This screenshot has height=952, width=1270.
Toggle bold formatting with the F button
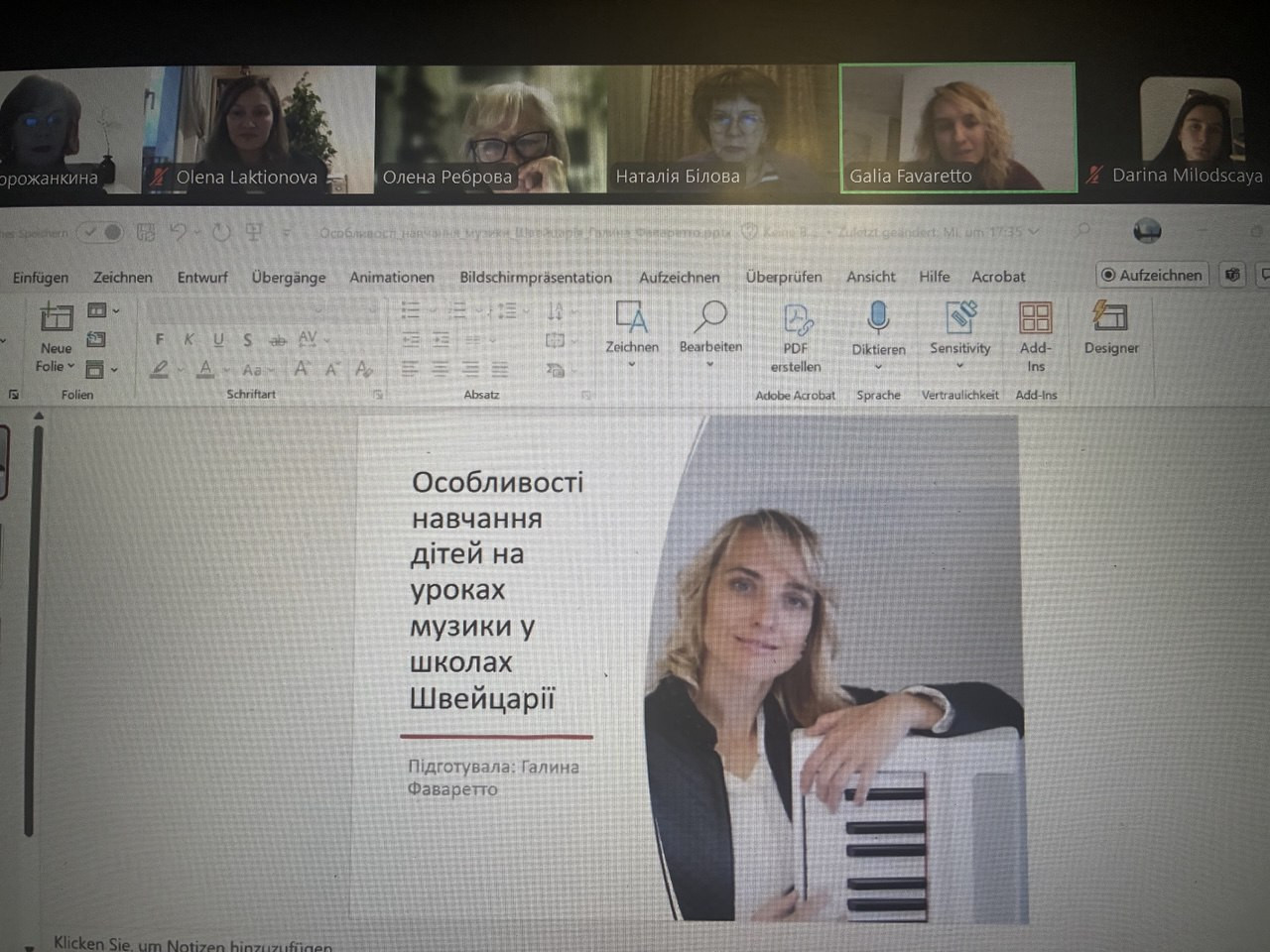[x=160, y=339]
